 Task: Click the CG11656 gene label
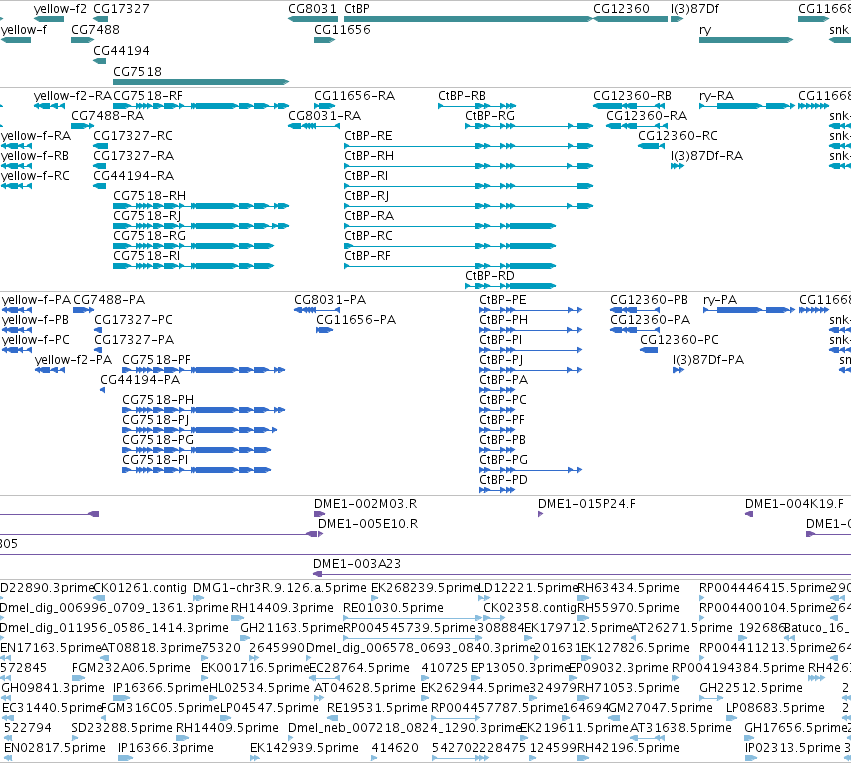tap(342, 29)
